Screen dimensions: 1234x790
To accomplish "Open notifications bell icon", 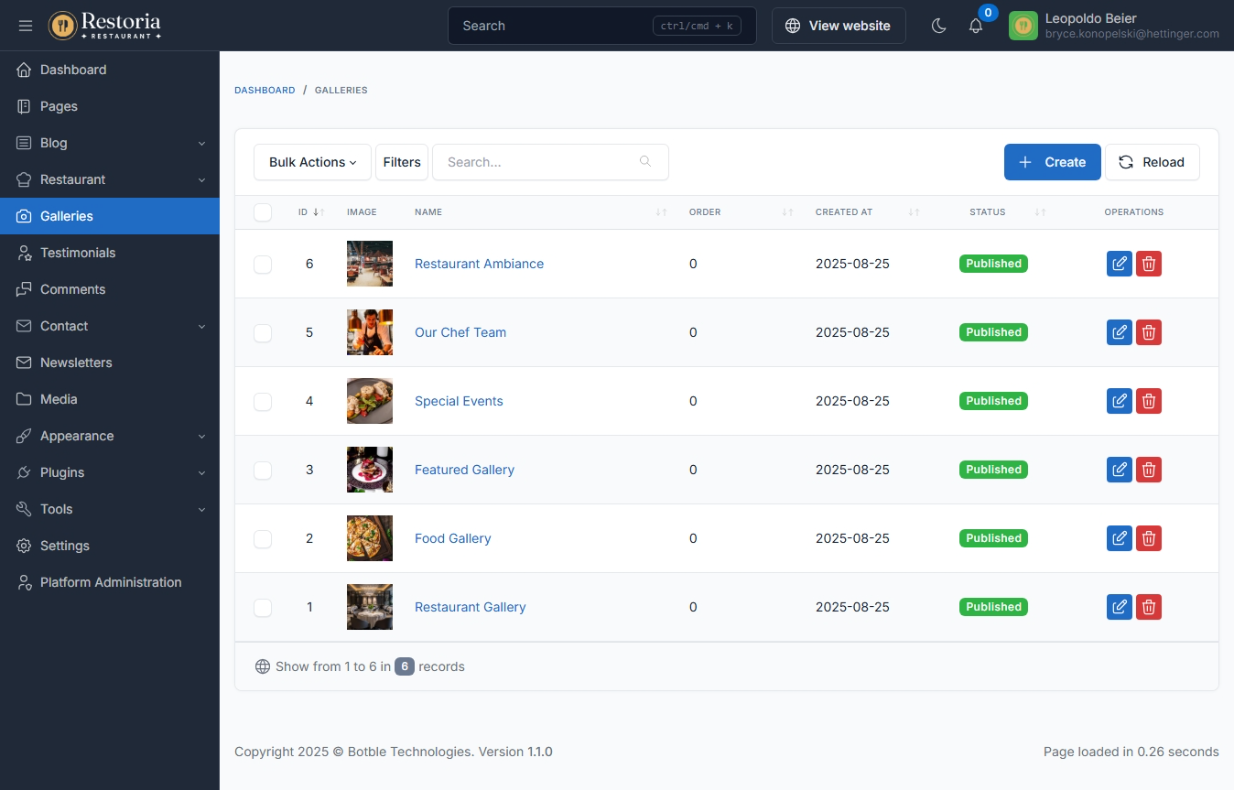I will 976,26.
